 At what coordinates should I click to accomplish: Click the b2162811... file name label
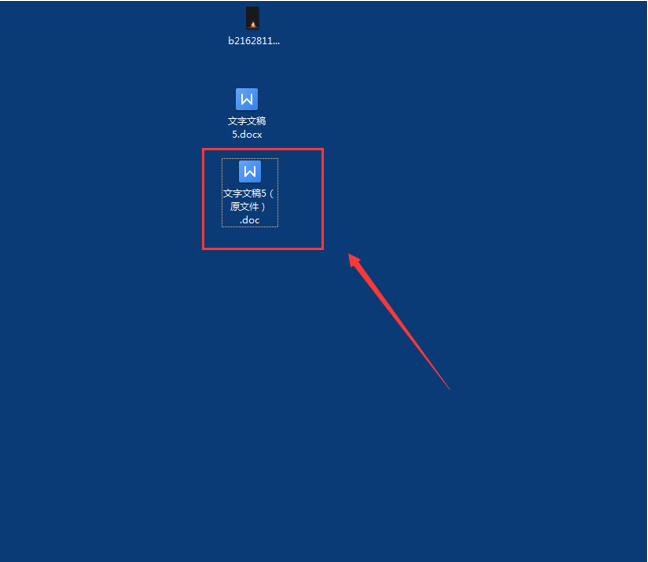(x=254, y=41)
